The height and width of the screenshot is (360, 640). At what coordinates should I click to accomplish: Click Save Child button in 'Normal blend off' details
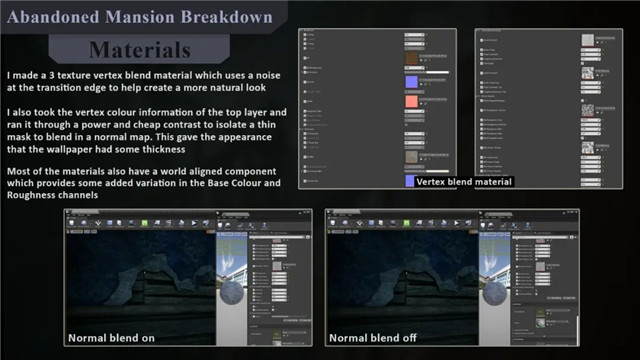569,298
